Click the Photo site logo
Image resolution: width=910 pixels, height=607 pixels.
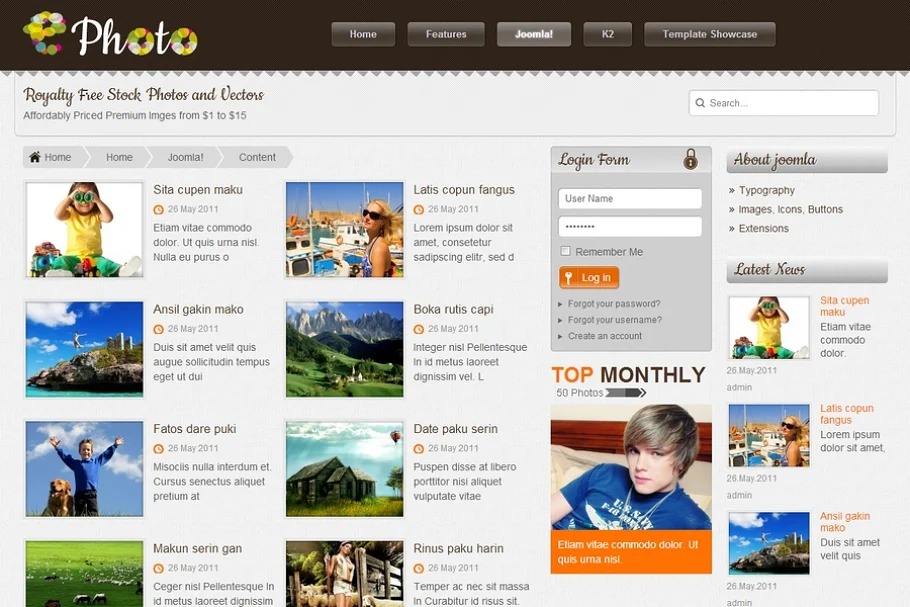click(x=110, y=35)
